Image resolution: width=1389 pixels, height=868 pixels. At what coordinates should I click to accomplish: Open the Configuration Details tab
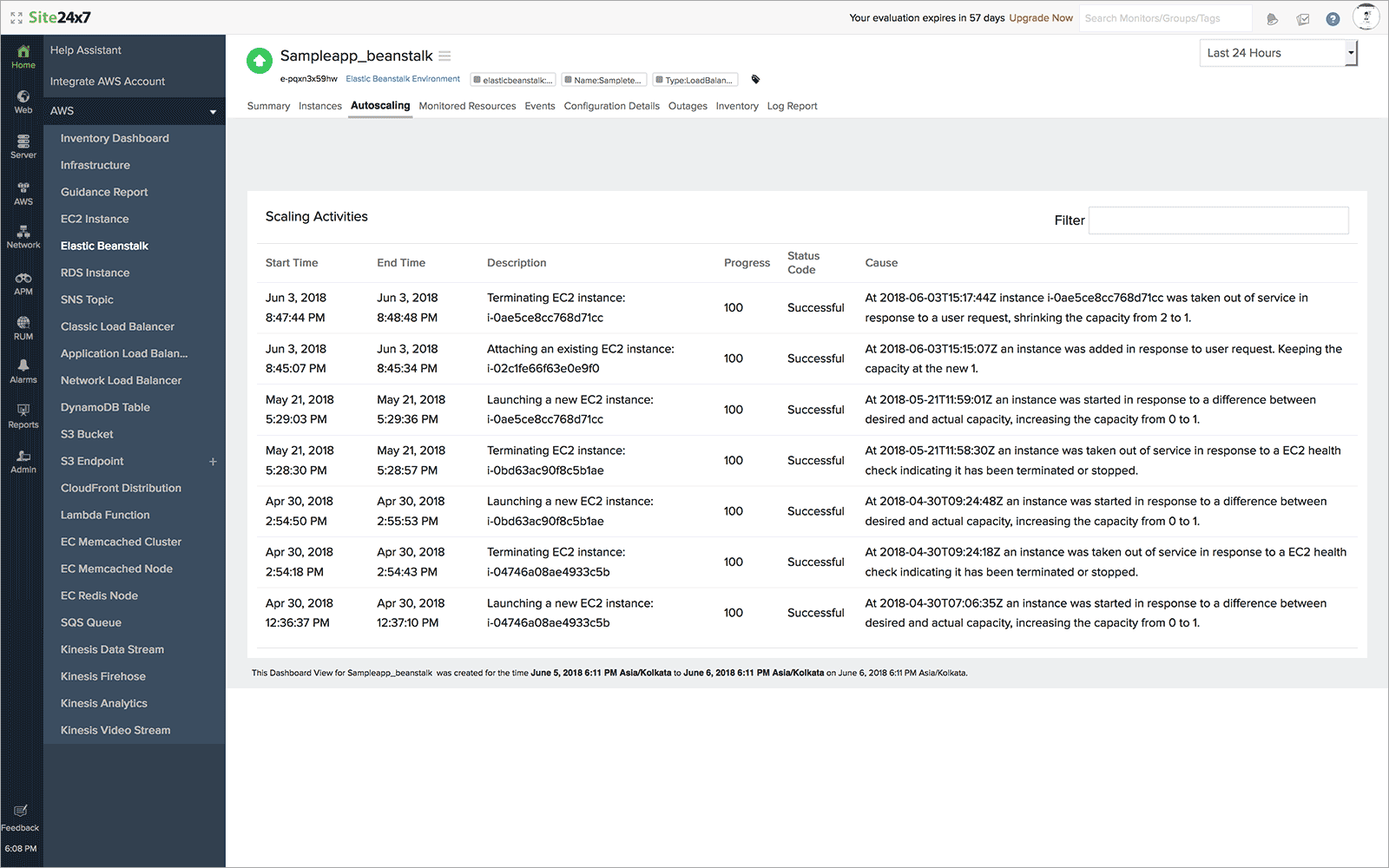[611, 106]
